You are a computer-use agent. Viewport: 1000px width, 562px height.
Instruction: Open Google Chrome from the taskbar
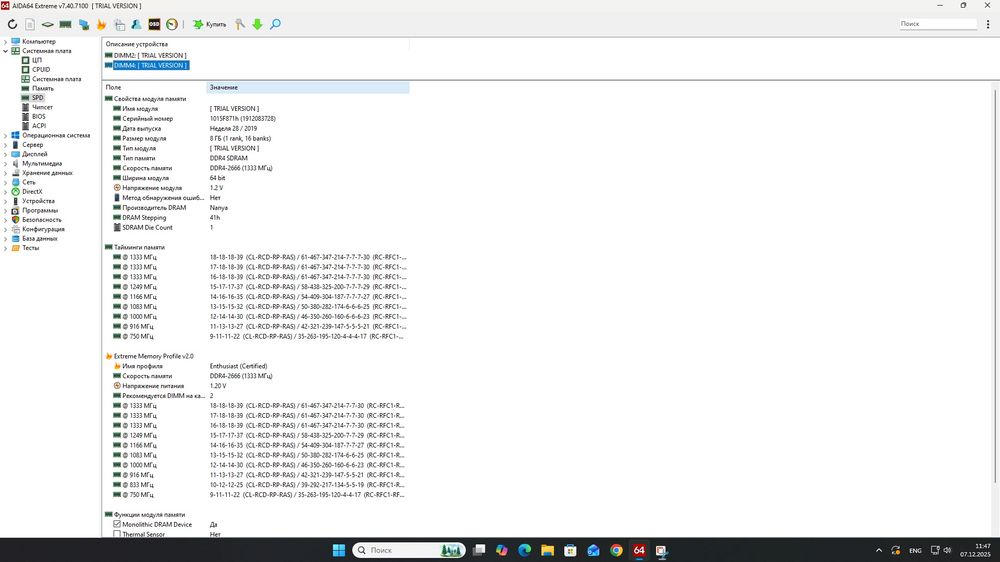click(x=616, y=550)
